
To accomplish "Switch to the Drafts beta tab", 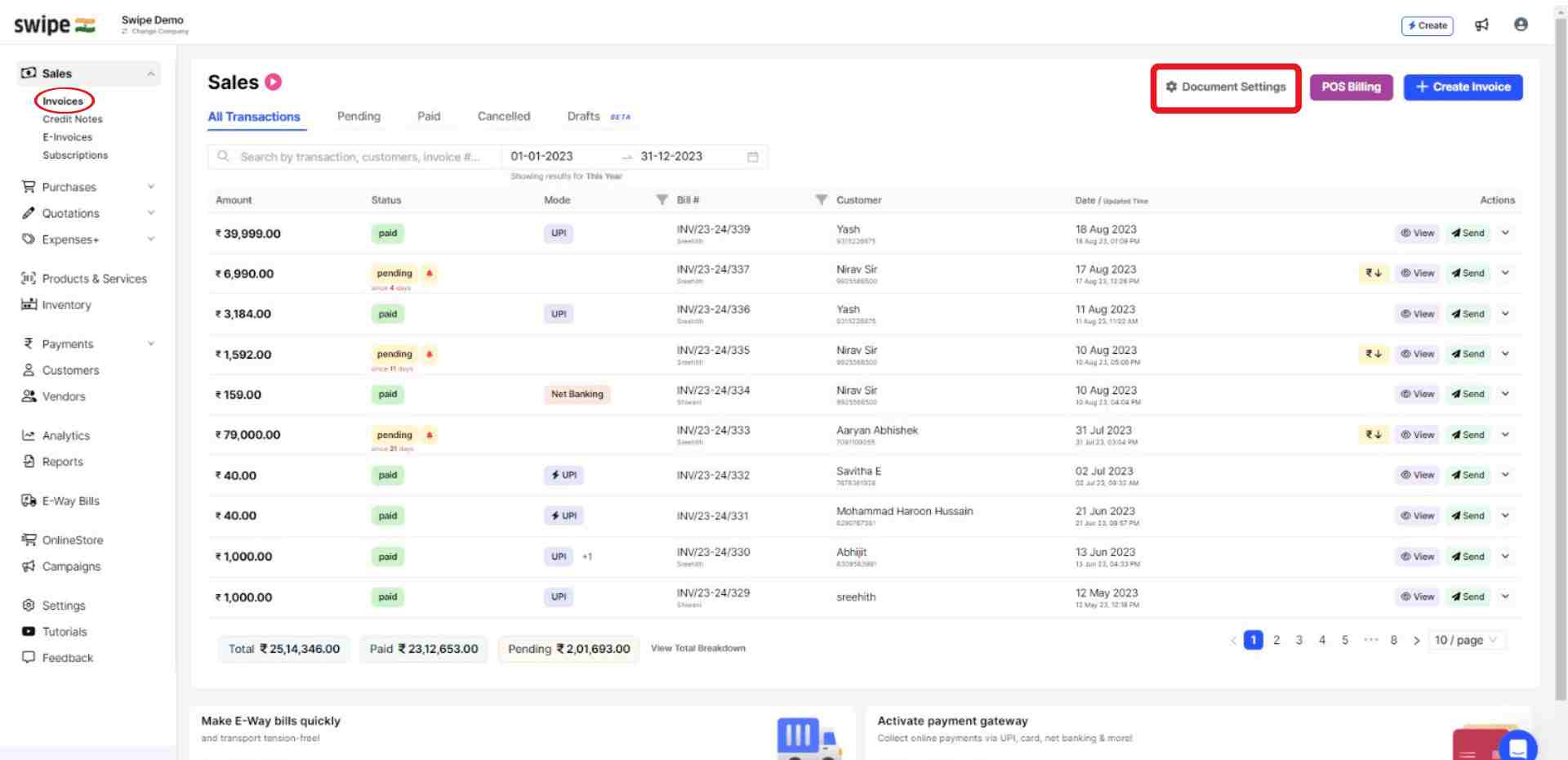I will (599, 116).
